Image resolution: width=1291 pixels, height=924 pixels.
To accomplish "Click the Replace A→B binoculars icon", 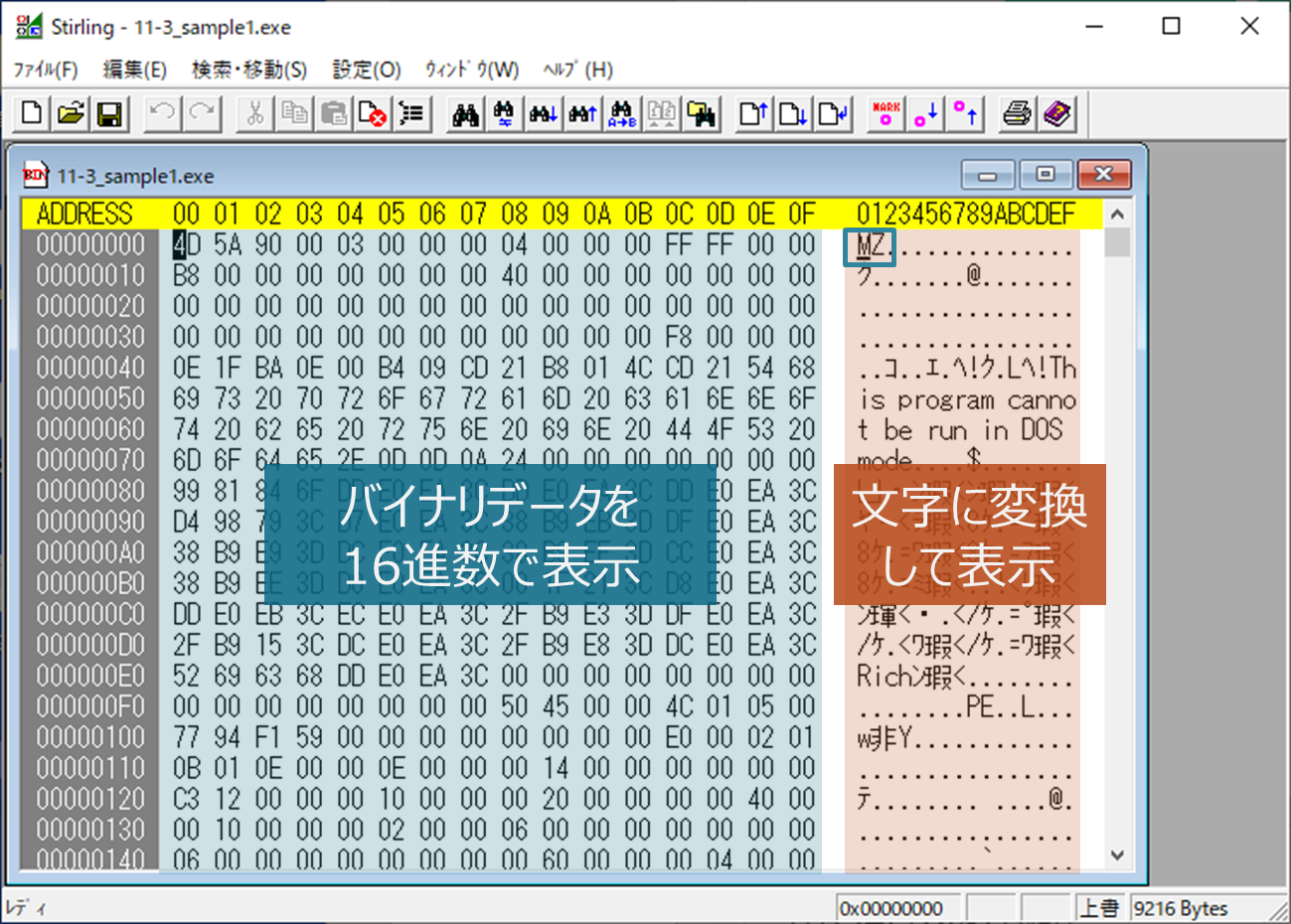I will coord(622,114).
